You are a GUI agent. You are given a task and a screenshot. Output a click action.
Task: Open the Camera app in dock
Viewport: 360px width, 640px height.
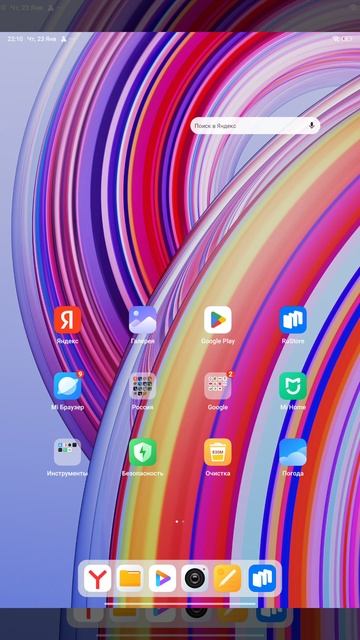tap(195, 578)
